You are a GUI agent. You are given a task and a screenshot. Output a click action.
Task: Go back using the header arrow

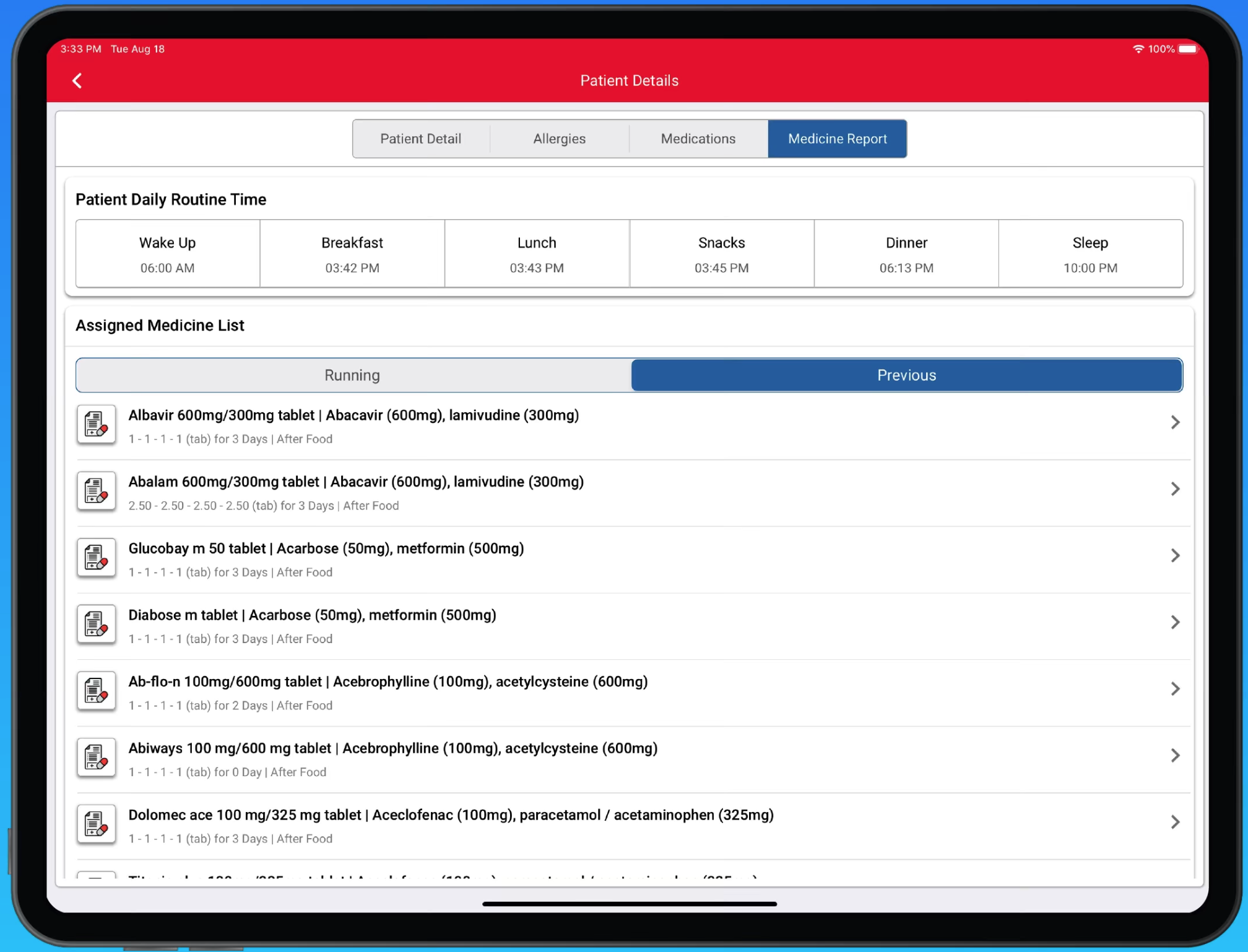click(77, 80)
